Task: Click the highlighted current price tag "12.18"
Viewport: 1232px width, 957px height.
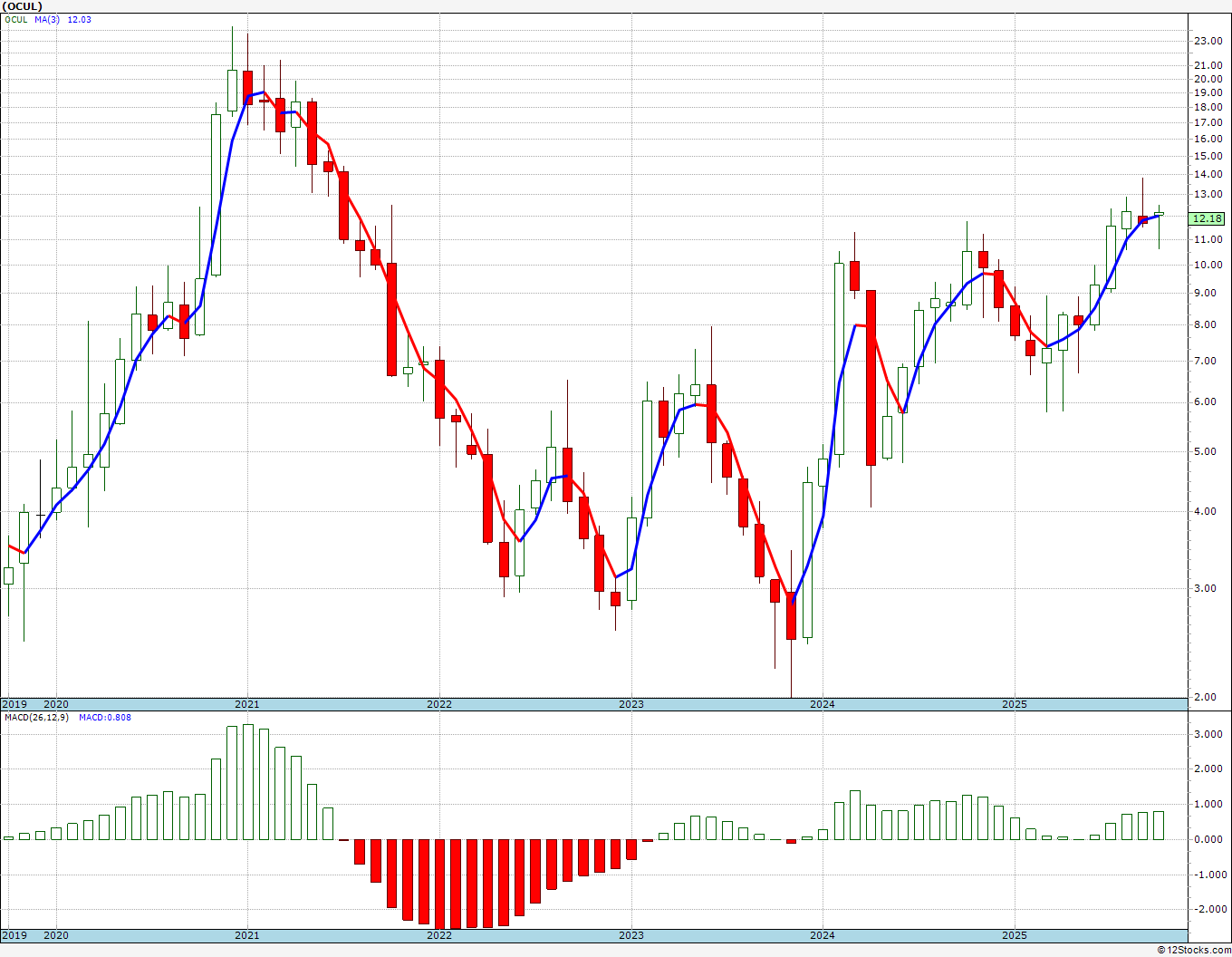Action: (1207, 218)
